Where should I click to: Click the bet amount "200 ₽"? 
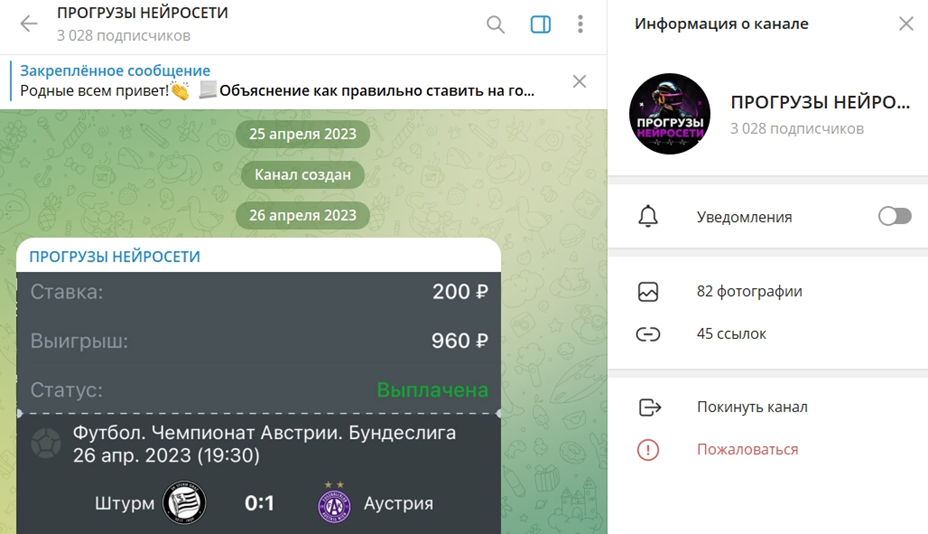pyautogui.click(x=460, y=291)
